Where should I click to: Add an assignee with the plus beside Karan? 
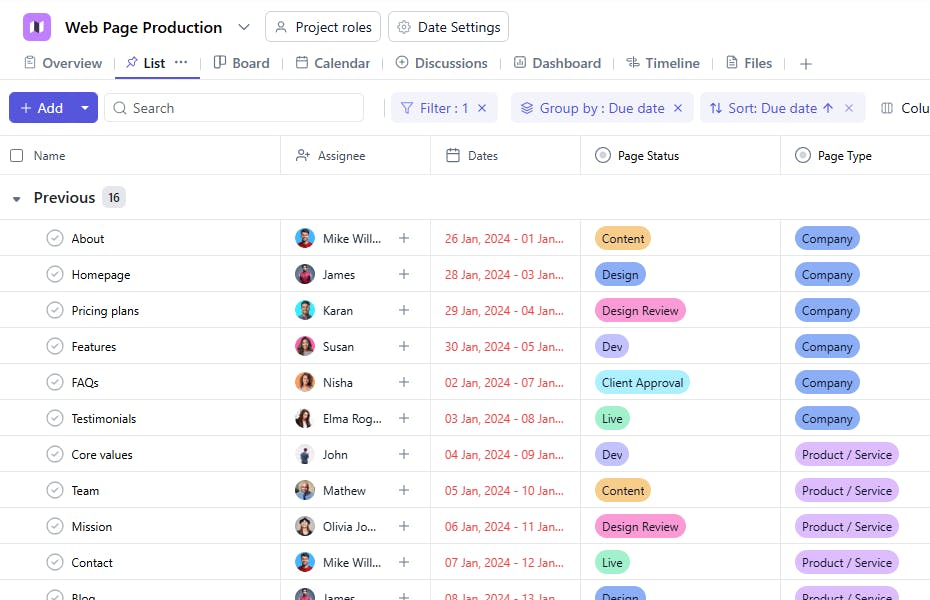point(404,311)
